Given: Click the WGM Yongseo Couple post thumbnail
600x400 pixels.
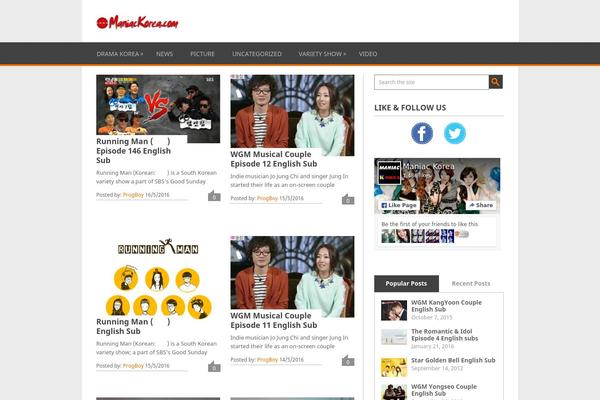Looking at the screenshot, I should 394,392.
